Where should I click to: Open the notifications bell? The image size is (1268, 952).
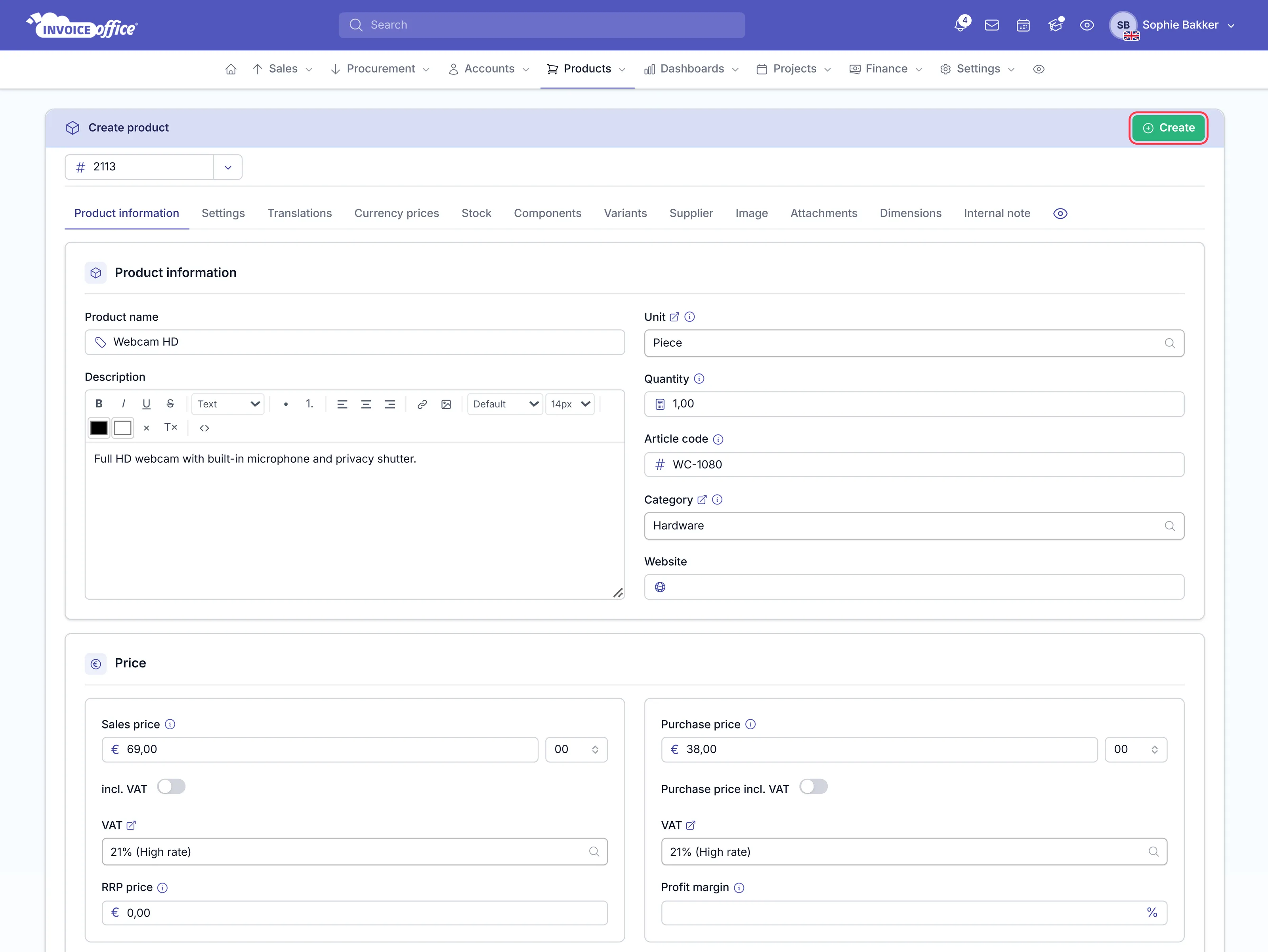coord(961,25)
